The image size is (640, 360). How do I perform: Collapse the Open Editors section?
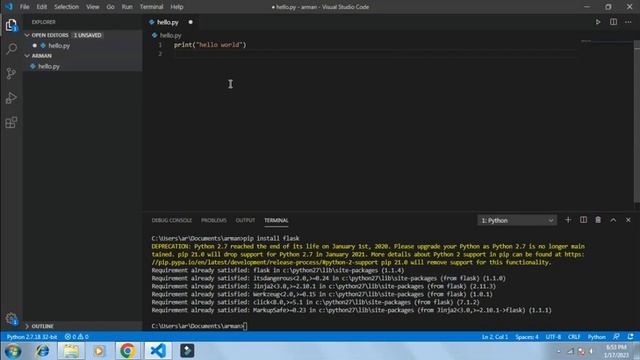click(x=27, y=35)
